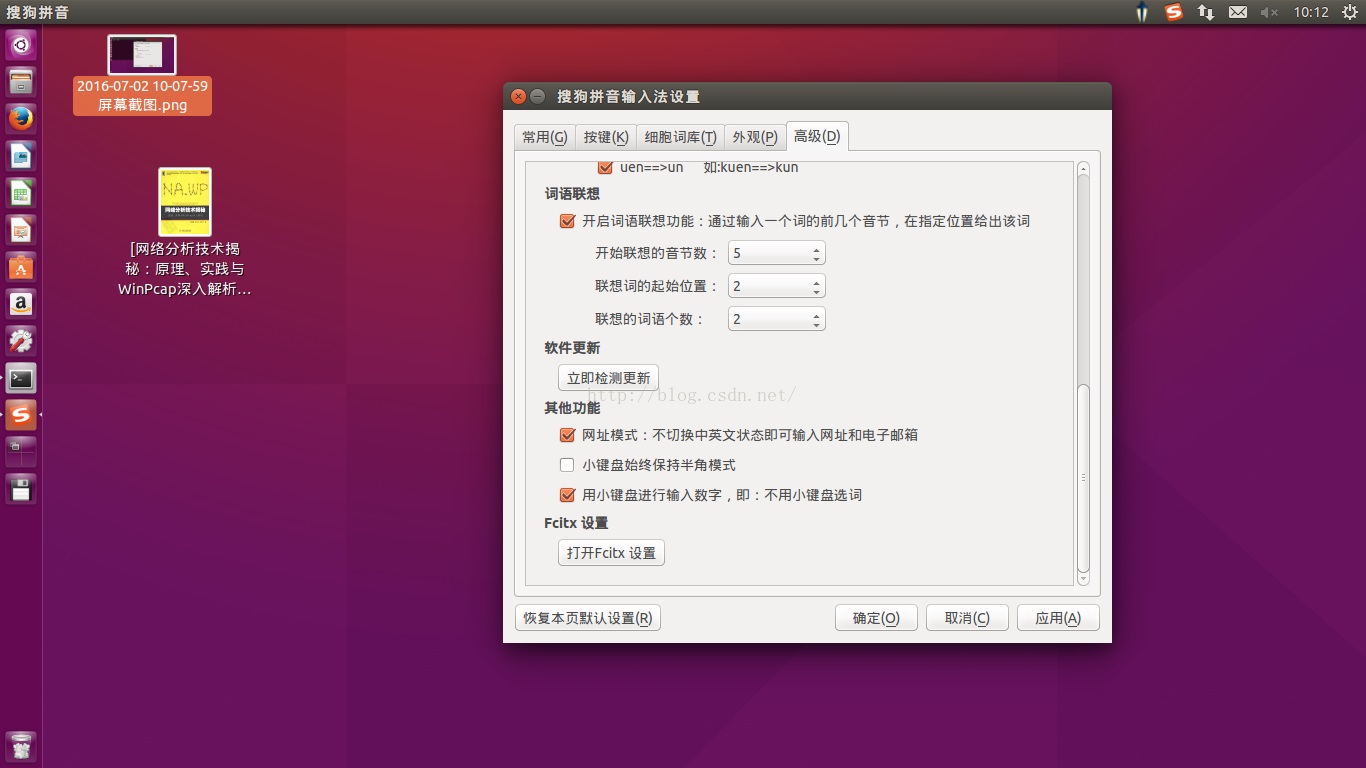Open the Ubuntu Dash search launcher
This screenshot has width=1366, height=768.
click(x=21, y=44)
